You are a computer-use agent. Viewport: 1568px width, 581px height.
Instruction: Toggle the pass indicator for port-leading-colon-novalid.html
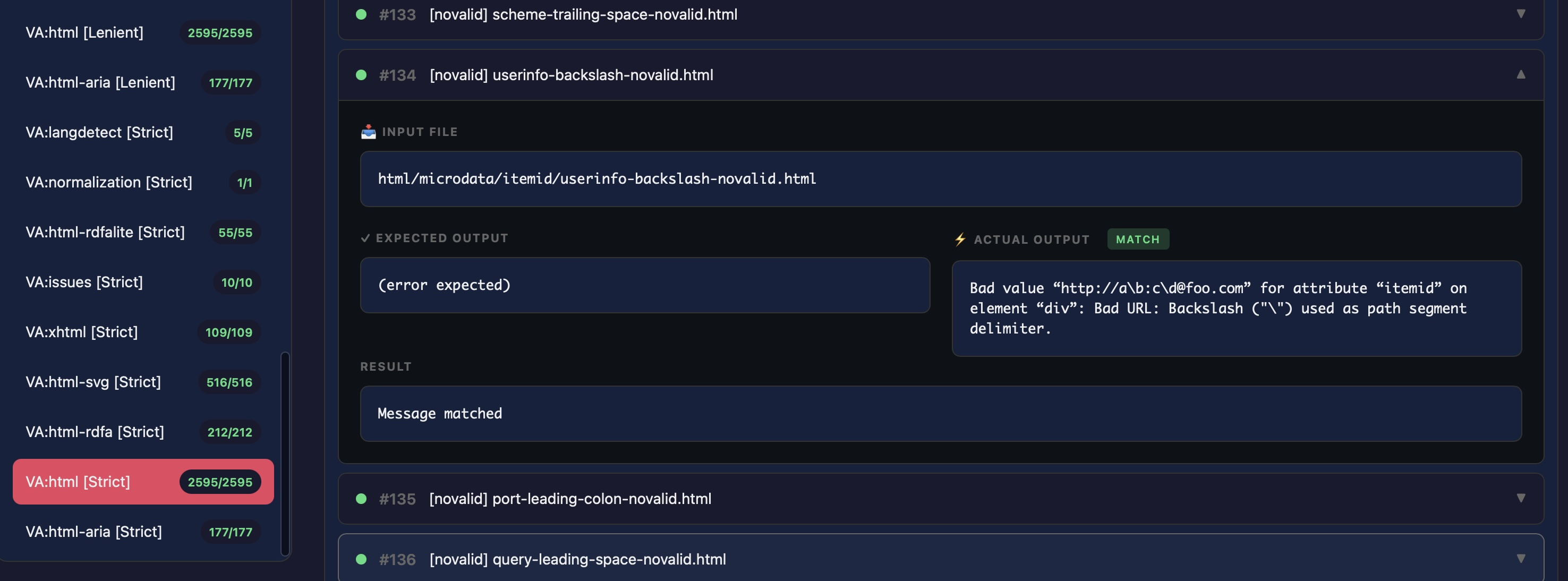click(x=362, y=498)
